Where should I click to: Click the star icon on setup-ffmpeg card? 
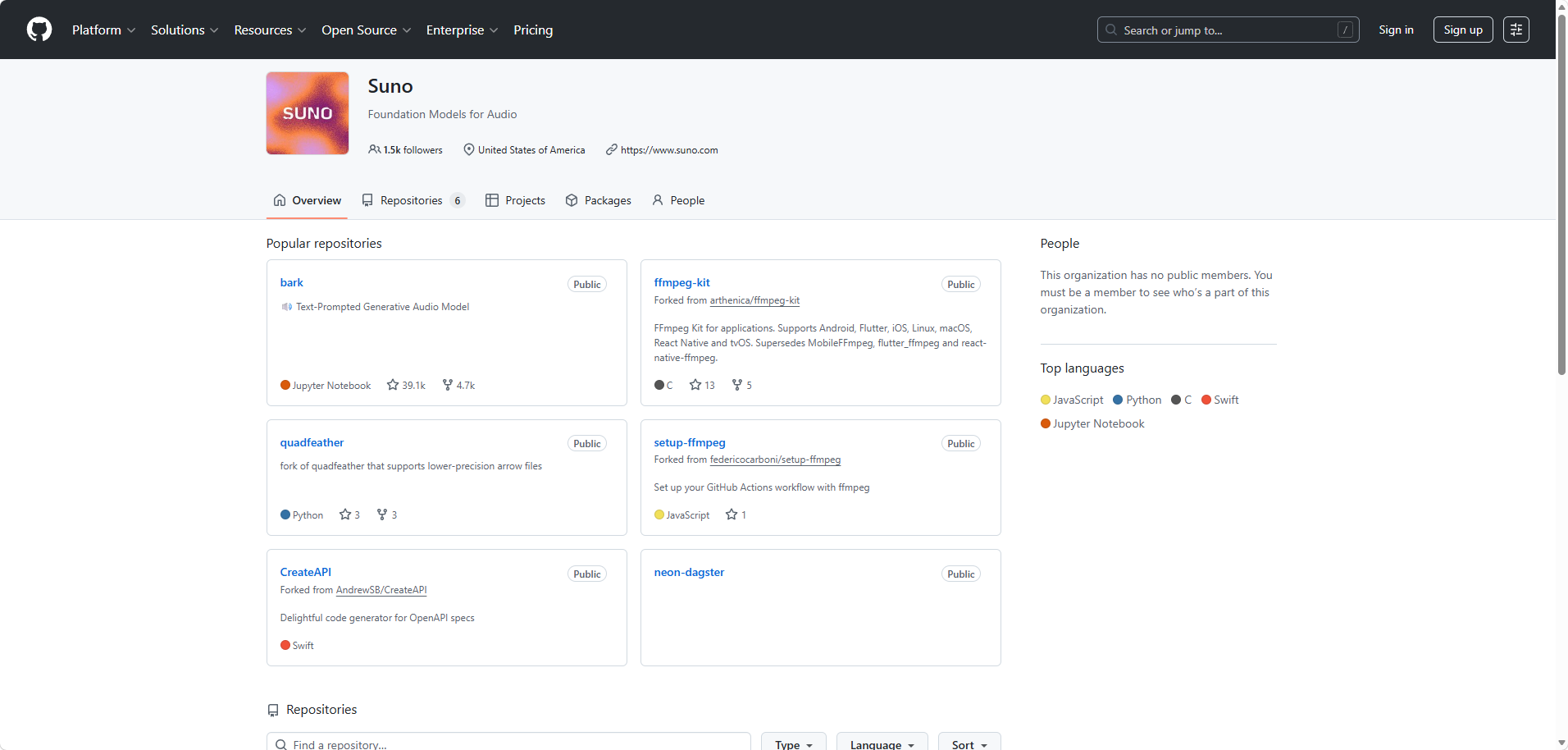(x=732, y=514)
